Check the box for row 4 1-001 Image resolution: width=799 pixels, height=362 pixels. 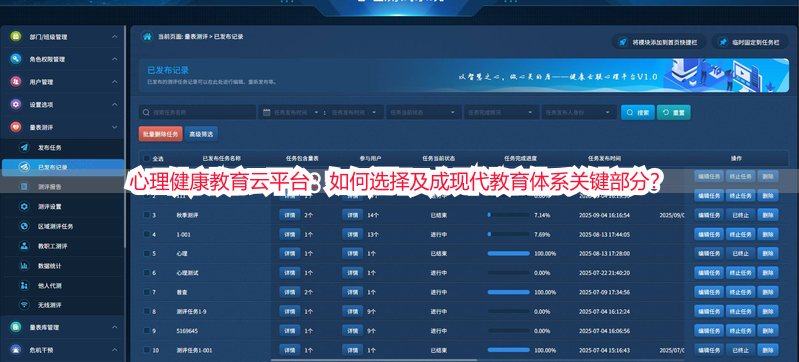[x=147, y=234]
